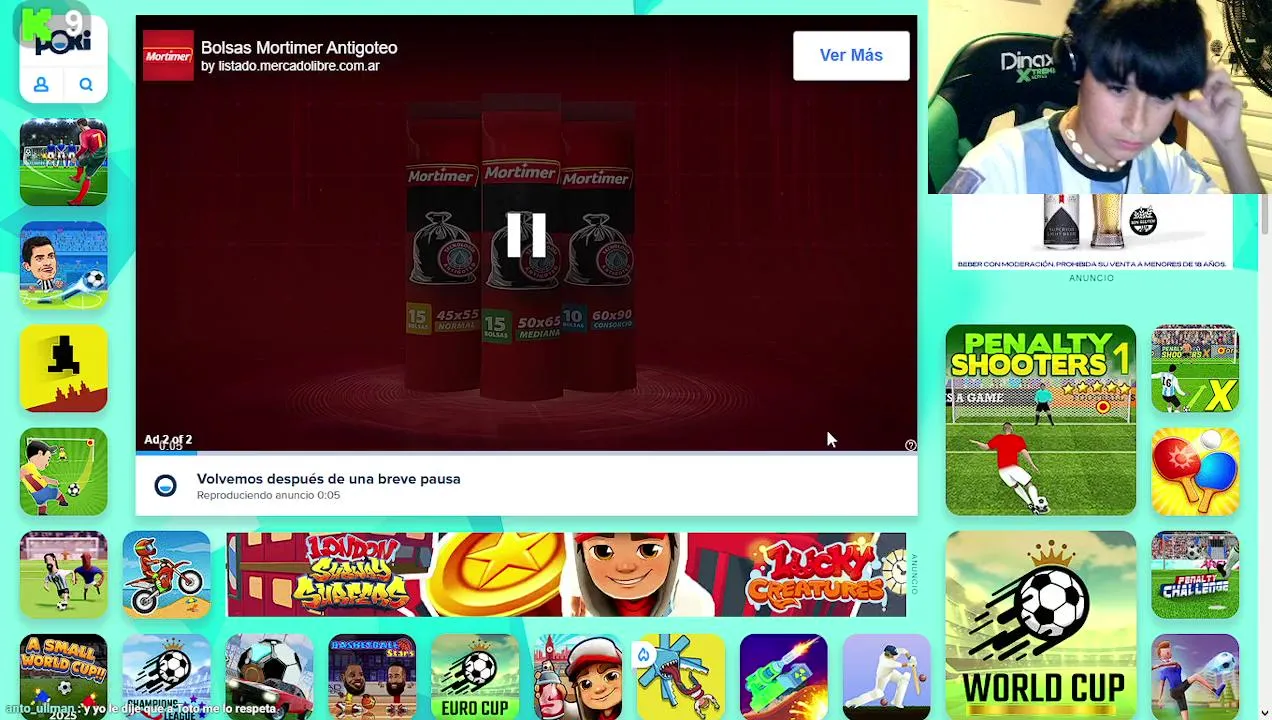Open the blonde kid kicking ball icon

pos(1195,677)
